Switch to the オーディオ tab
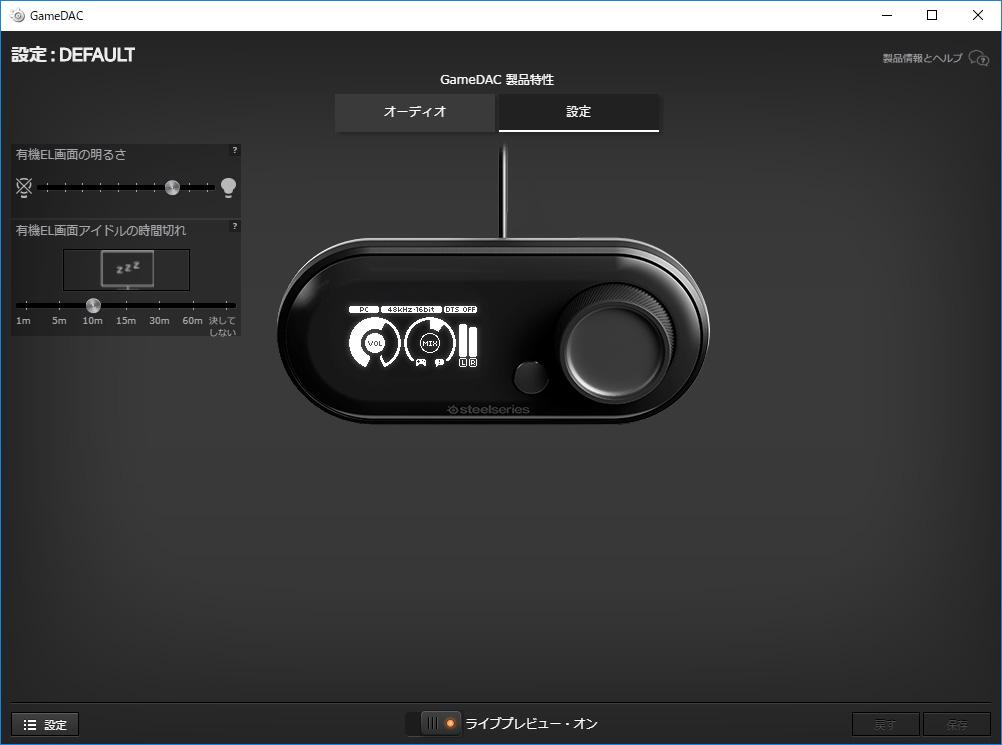 pos(415,112)
